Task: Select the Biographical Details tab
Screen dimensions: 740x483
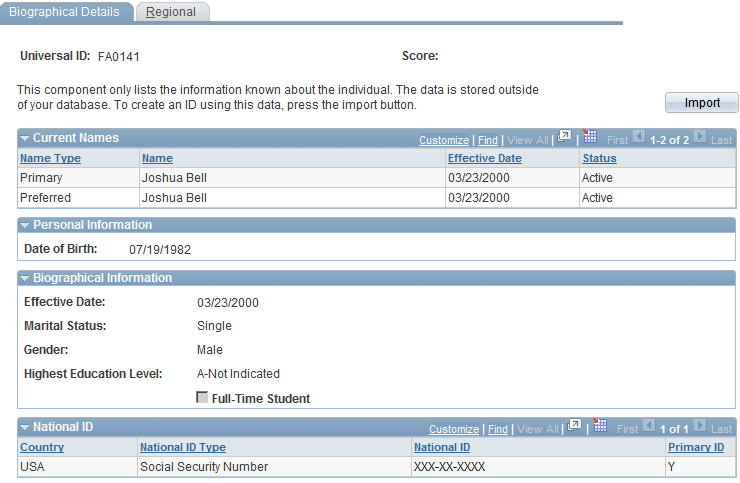Action: pos(66,12)
